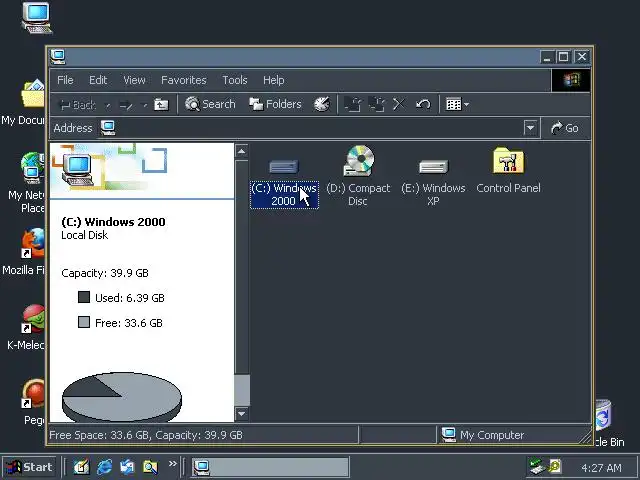Click the yellow system tray icon
640x480 pixels.
point(555,466)
